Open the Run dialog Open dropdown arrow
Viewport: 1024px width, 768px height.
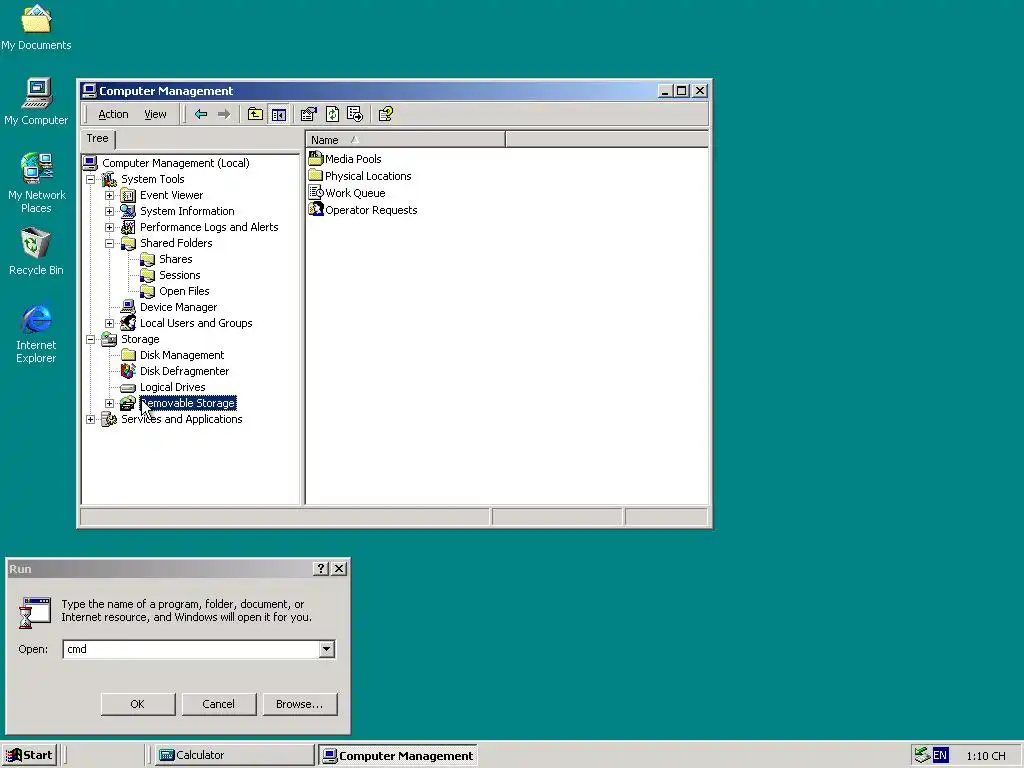click(x=327, y=649)
